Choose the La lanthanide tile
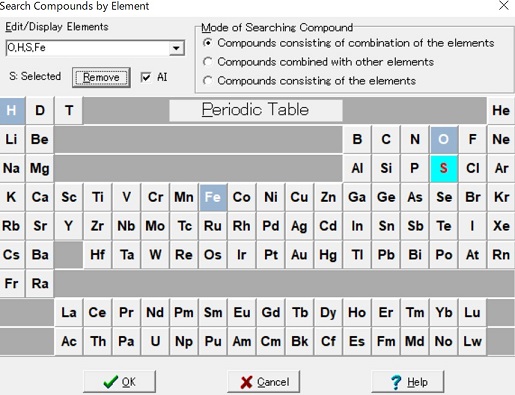 (69, 312)
